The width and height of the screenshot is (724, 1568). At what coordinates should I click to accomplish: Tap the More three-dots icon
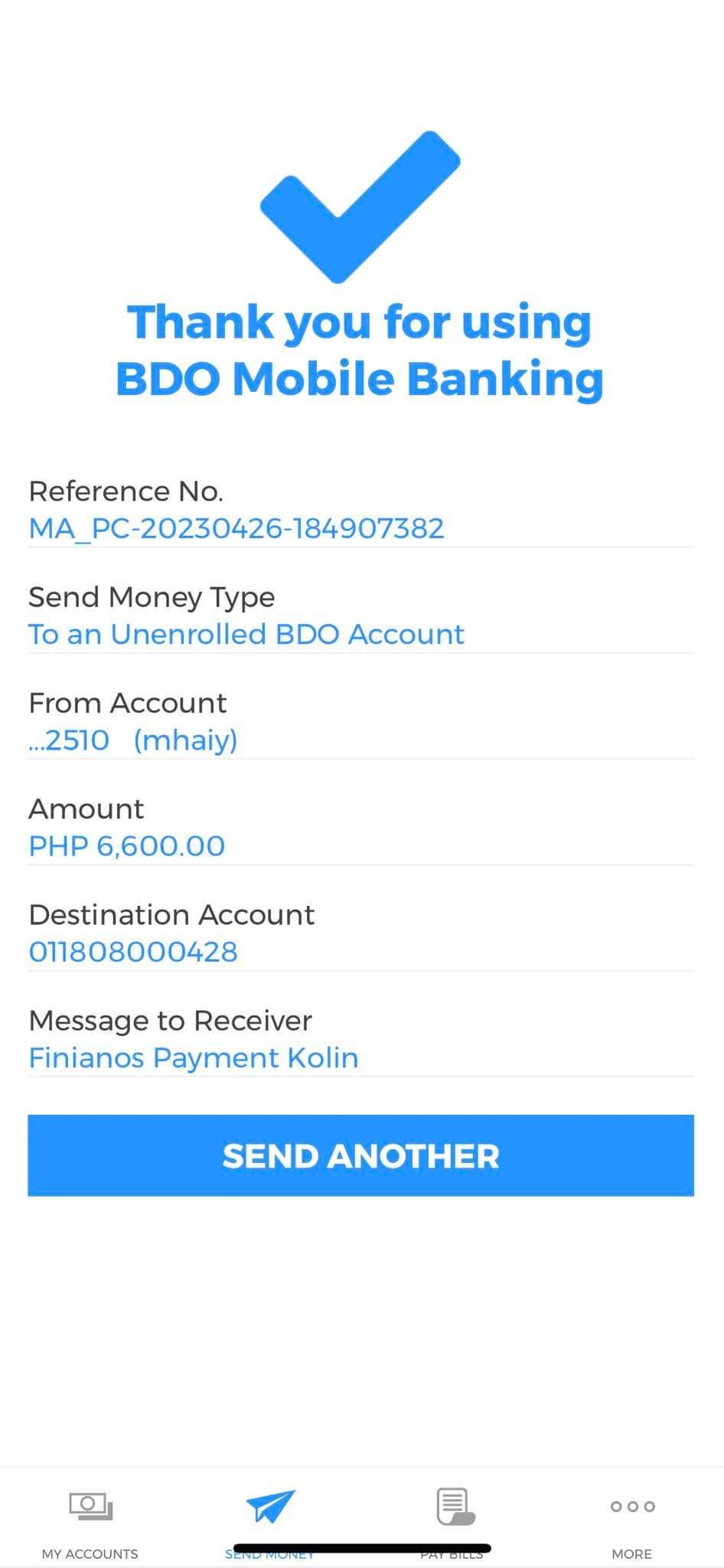(632, 1506)
